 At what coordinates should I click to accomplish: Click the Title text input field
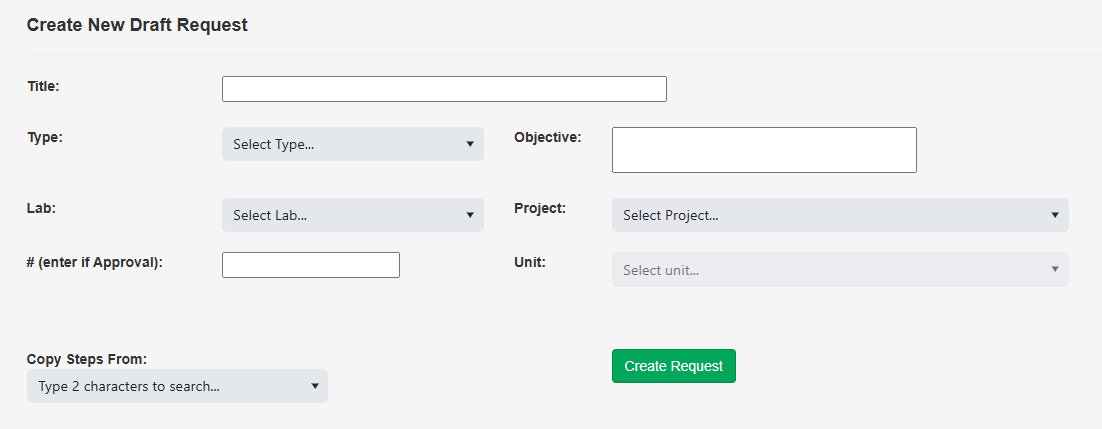[x=444, y=89]
